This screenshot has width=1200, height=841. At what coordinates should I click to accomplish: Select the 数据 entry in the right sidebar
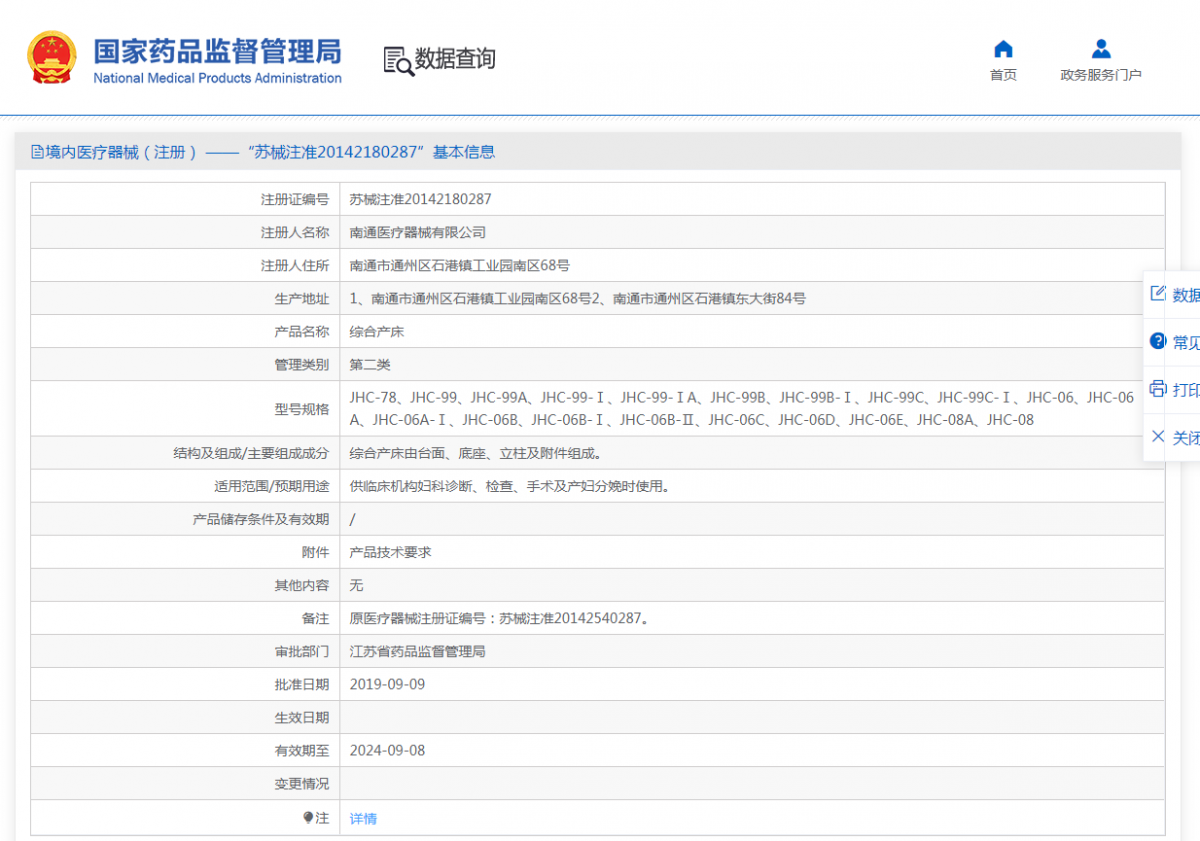click(x=1184, y=294)
